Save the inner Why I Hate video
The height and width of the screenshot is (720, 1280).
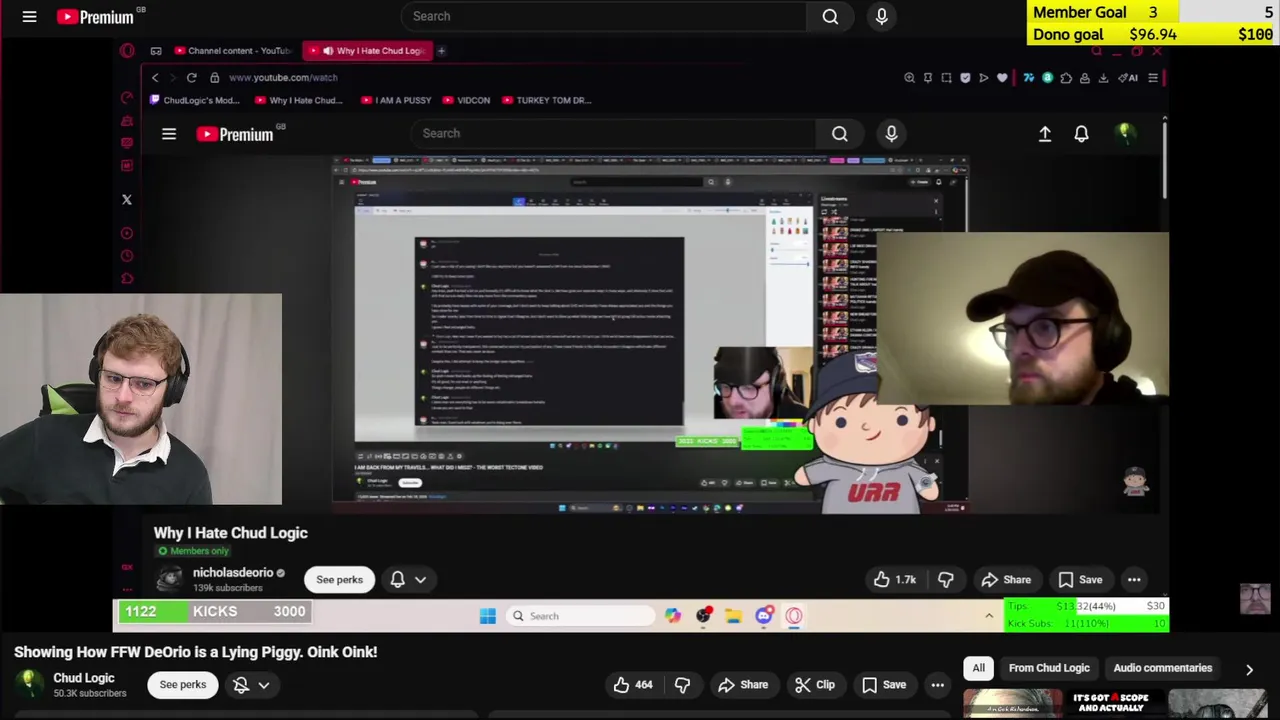point(1080,580)
